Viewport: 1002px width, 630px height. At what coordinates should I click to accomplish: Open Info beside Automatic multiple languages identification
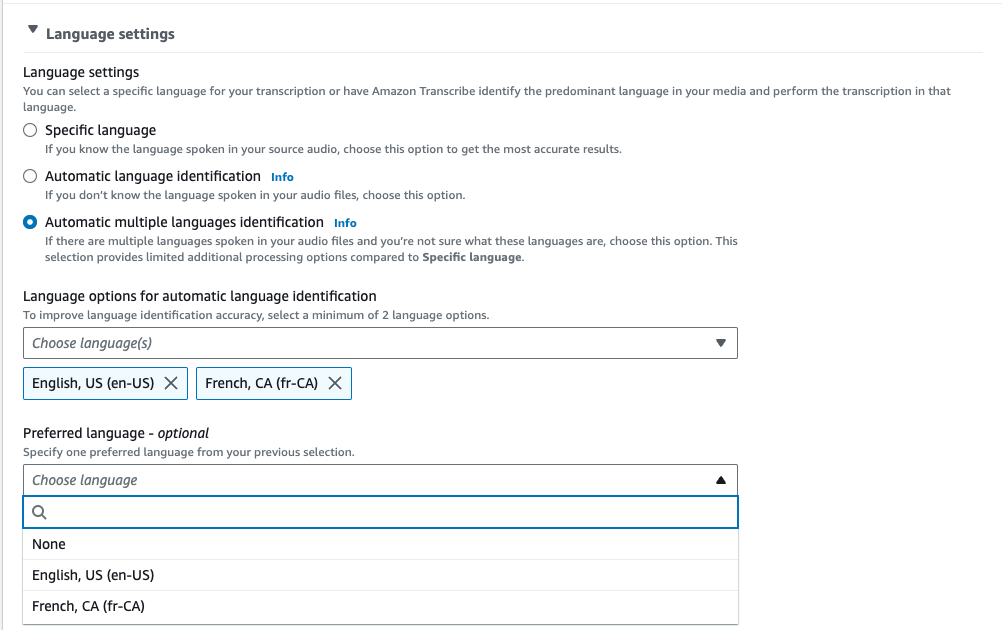coord(344,222)
